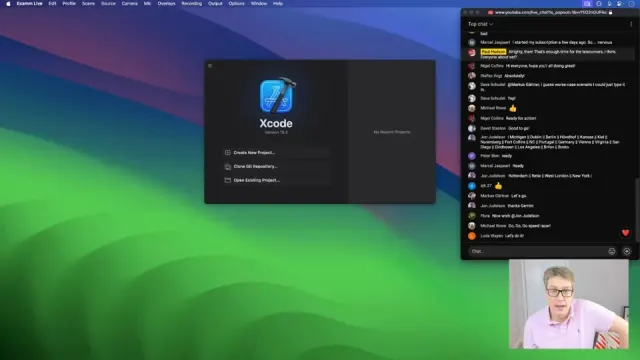Click the Open Existing Project folder icon
Screen dimensions: 640x360
(228, 180)
